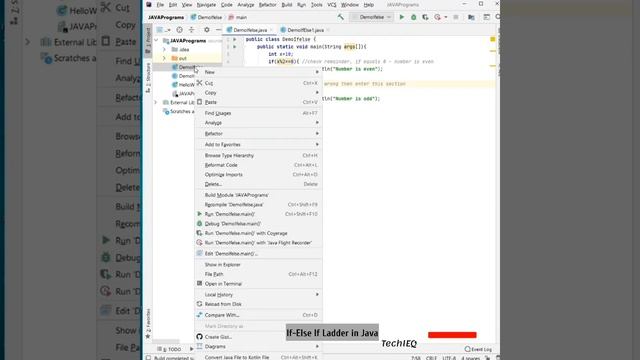Screen dimensions: 640x360
Task: Click the grey Stop icon in toolbar
Action: click(456, 17)
